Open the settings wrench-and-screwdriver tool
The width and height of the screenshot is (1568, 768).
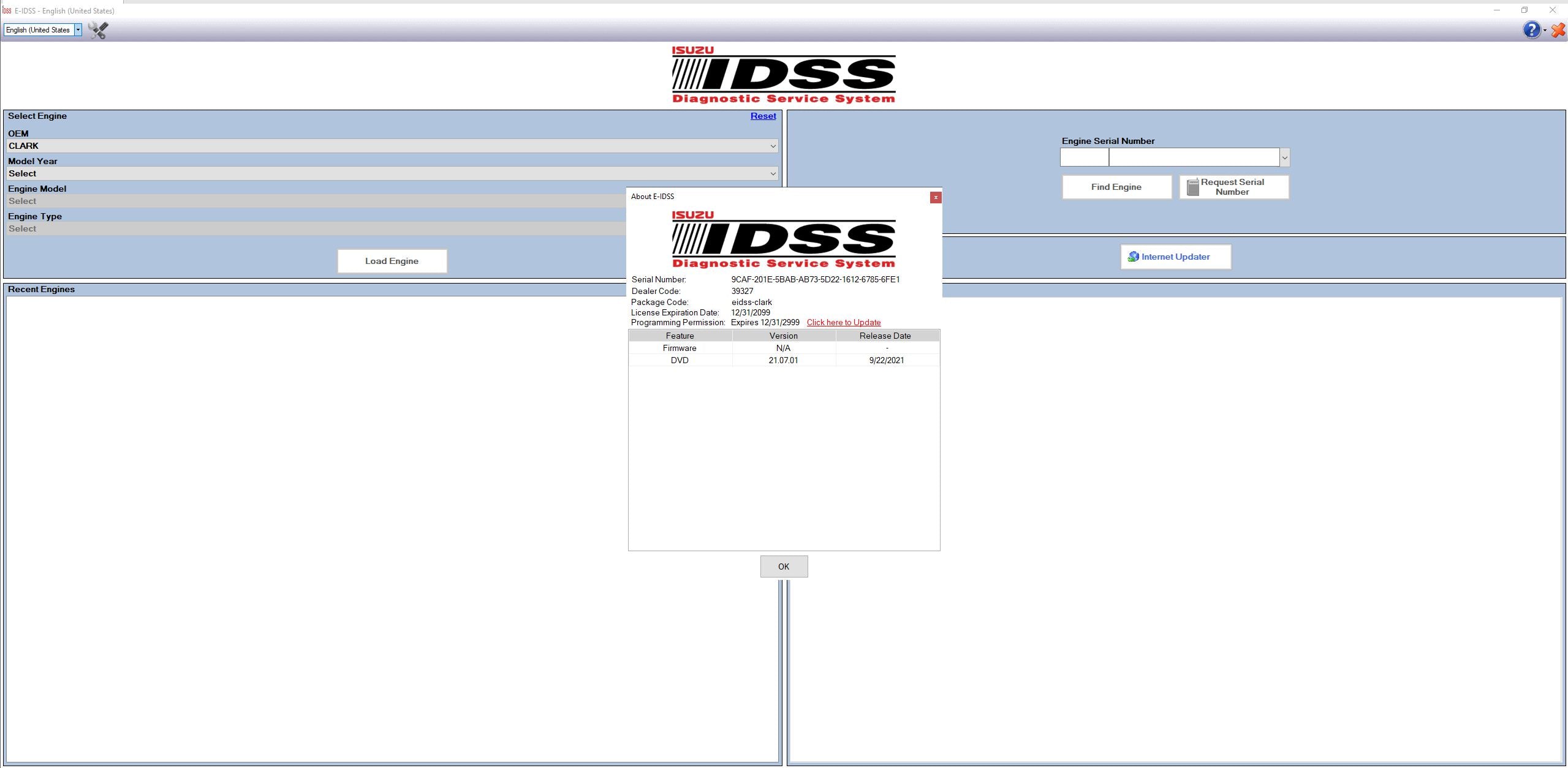pos(98,30)
